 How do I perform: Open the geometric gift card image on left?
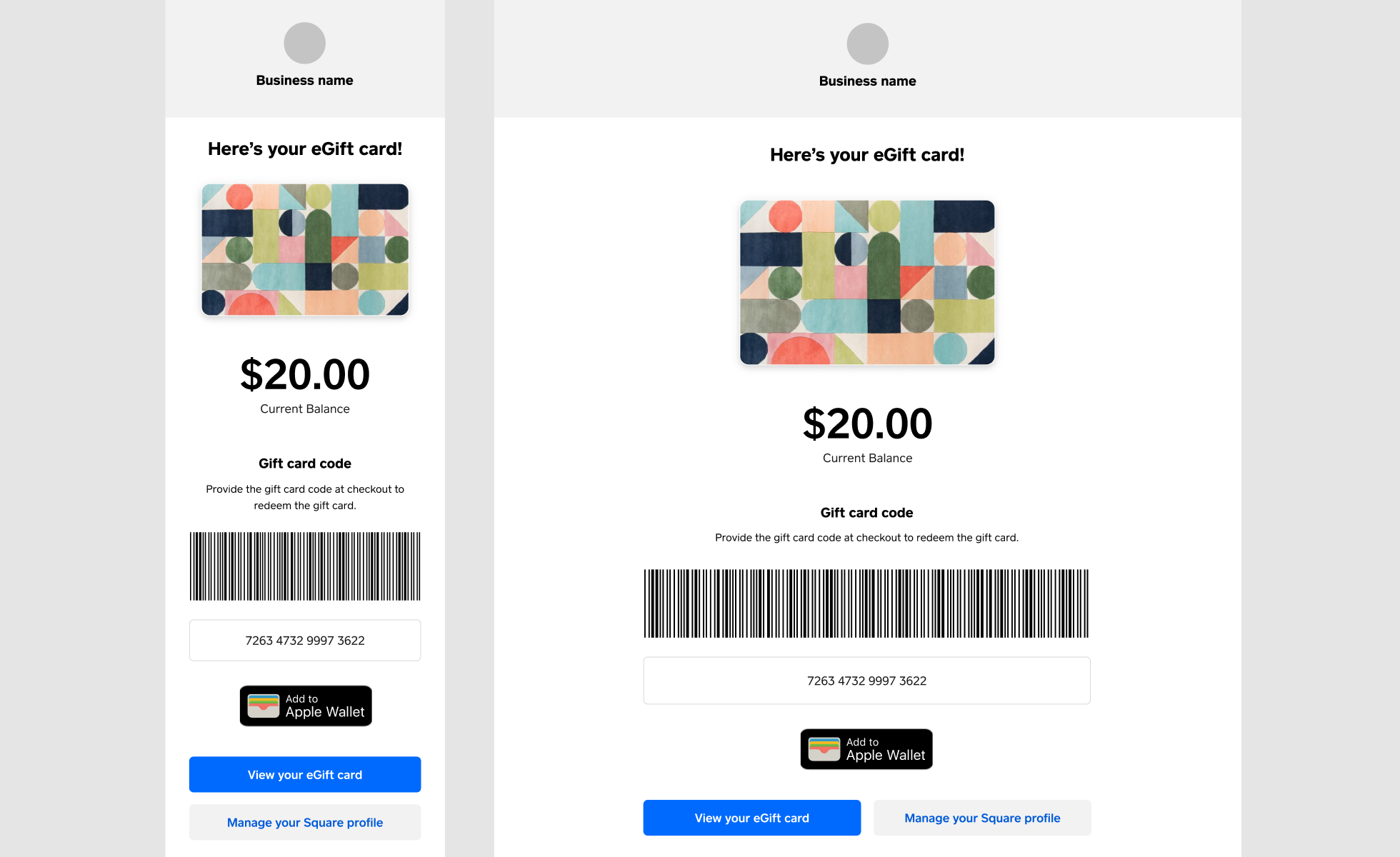[305, 249]
